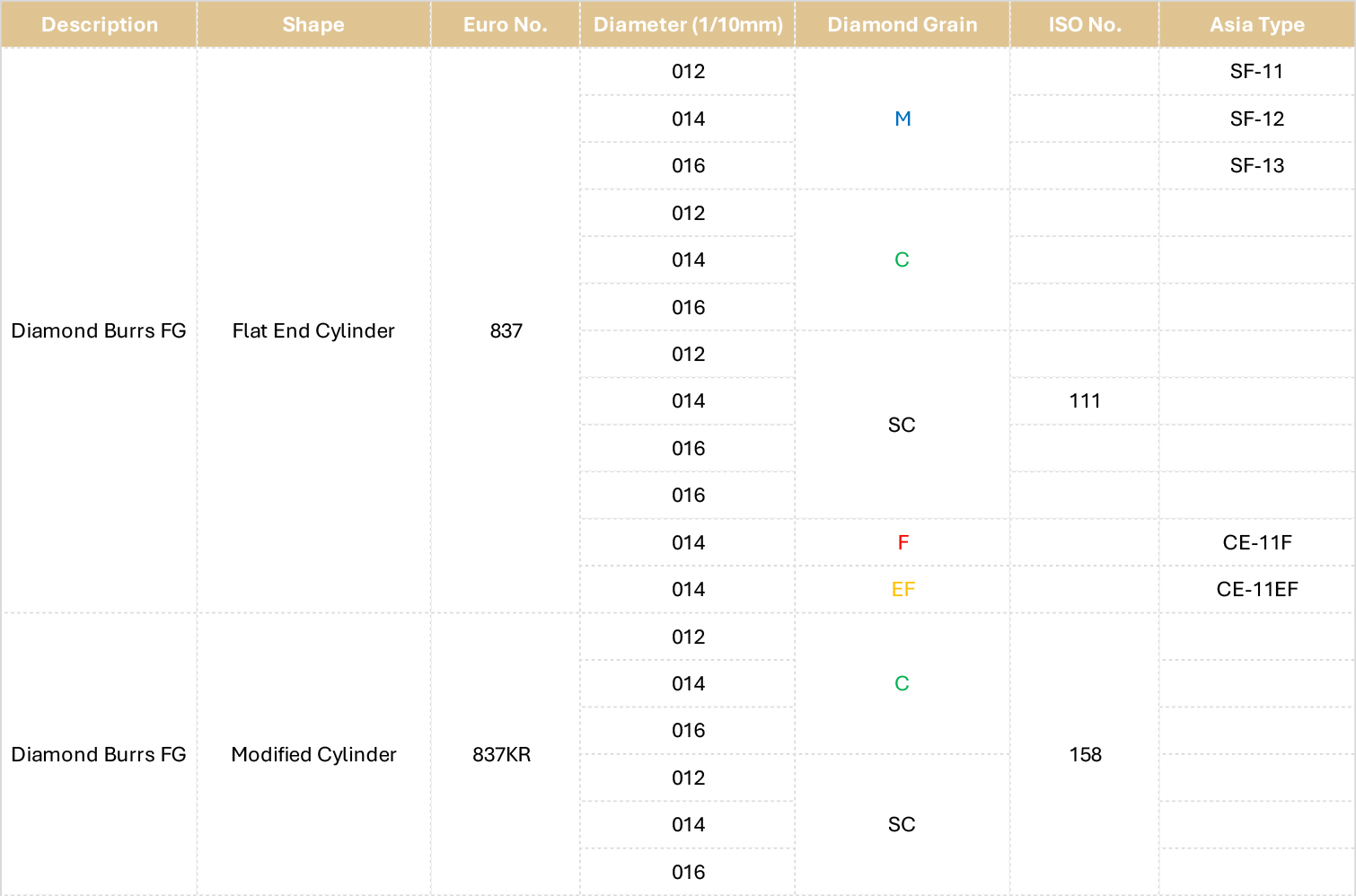Viewport: 1356px width, 896px height.
Task: Click the Flat End Cylinder shape cell
Action: (x=313, y=330)
